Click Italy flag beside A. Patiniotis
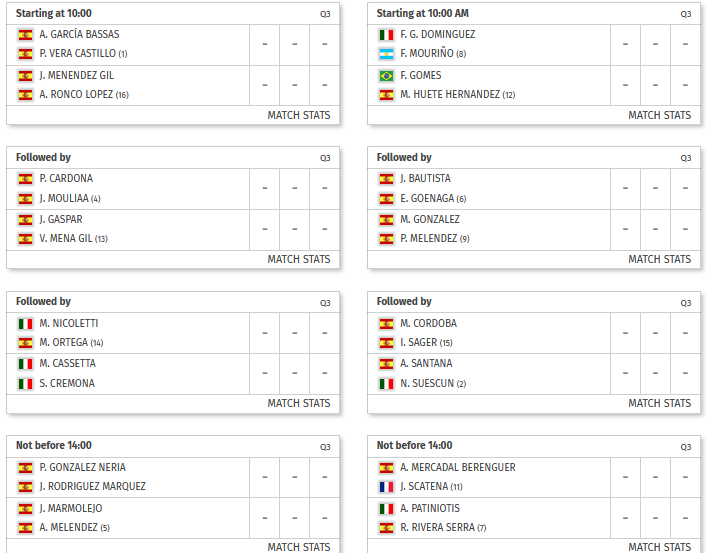Image resolution: width=708 pixels, height=553 pixels. click(387, 509)
